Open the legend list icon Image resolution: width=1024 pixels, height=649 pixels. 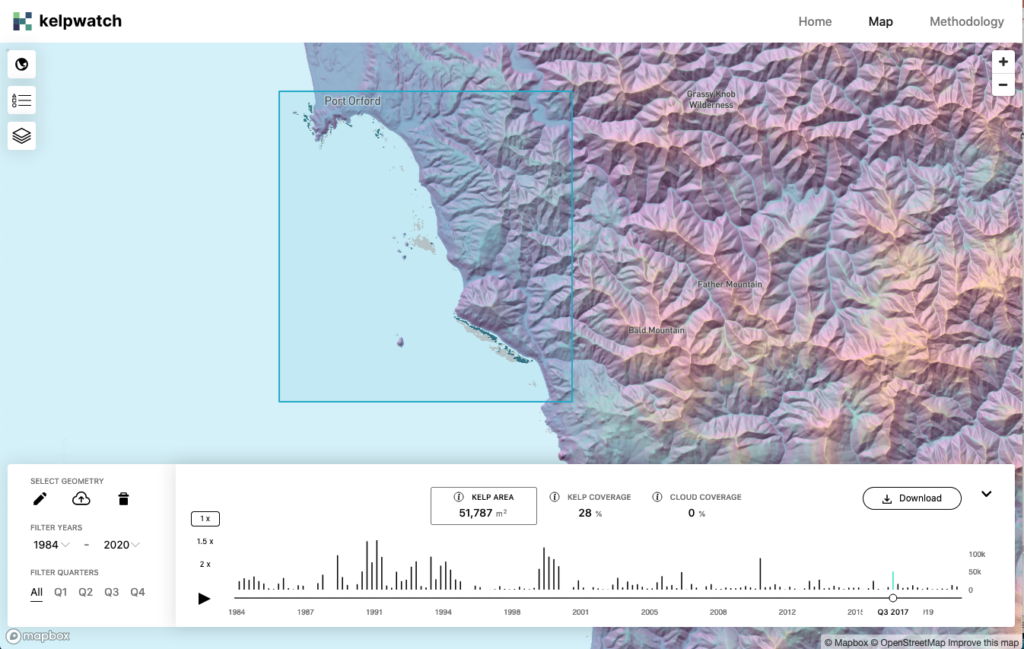click(x=22, y=100)
